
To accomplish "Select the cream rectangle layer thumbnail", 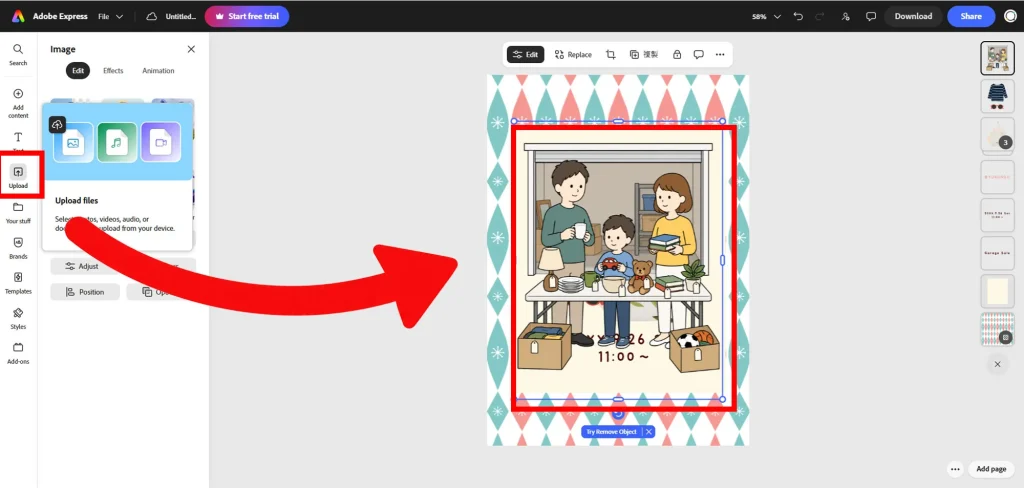I will (x=997, y=291).
